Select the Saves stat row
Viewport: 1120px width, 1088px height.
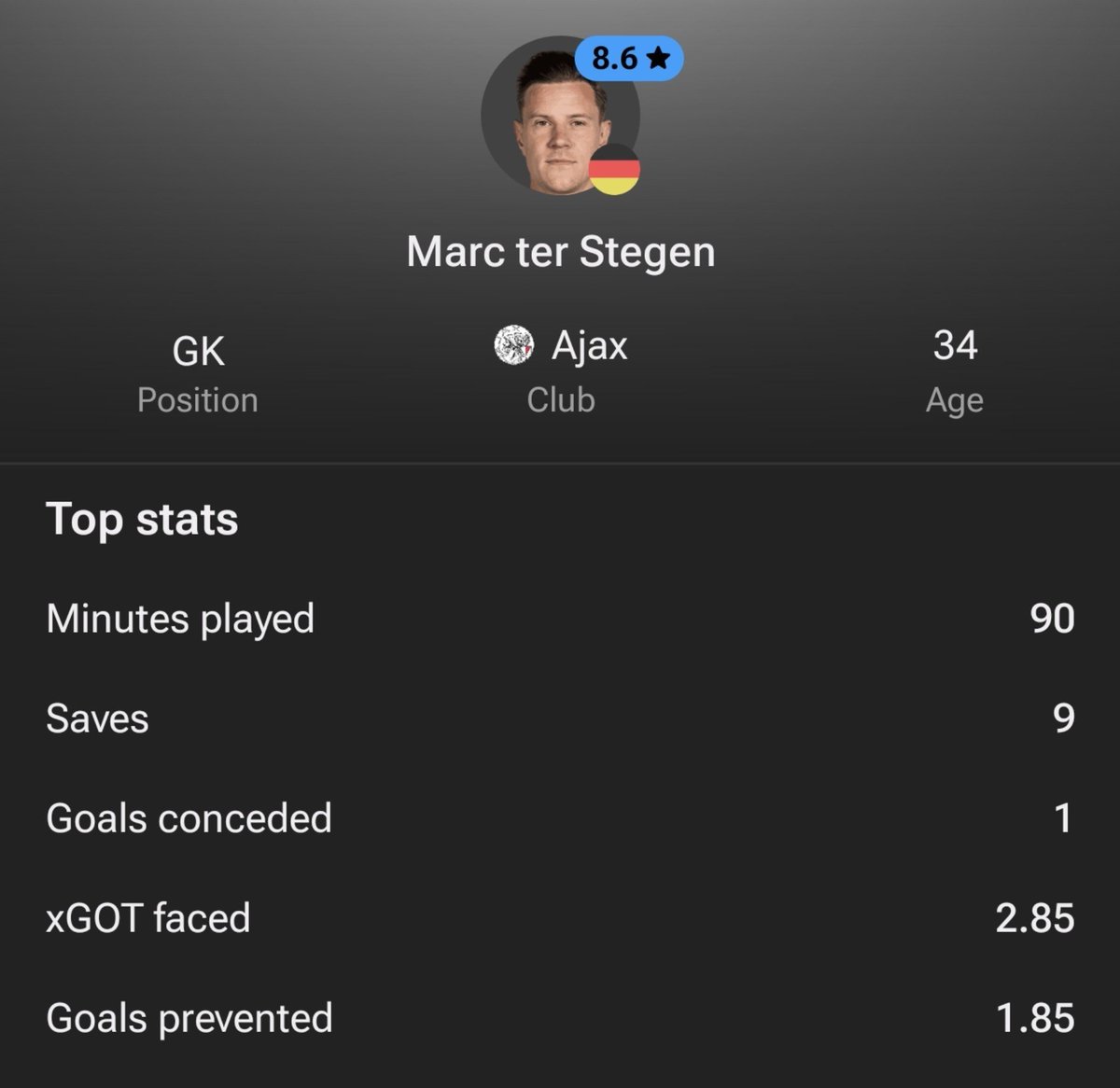click(x=560, y=718)
